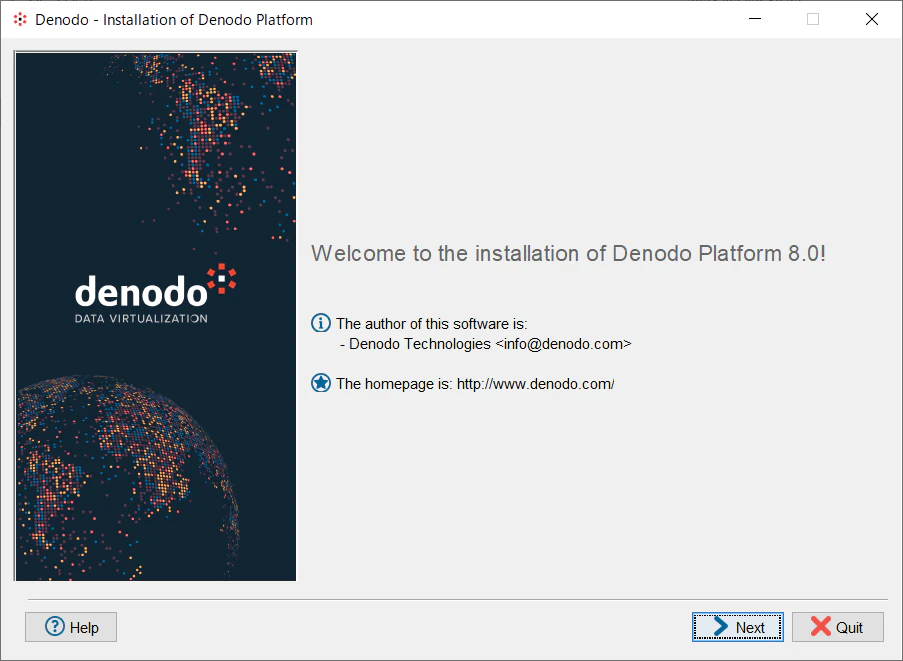This screenshot has width=903, height=661.
Task: Click the Denodo icon in title bar
Action: click(x=20, y=20)
